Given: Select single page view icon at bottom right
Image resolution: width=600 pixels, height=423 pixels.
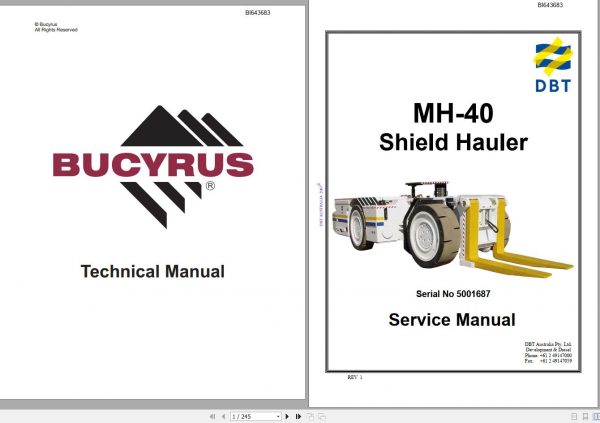Looking at the screenshot, I should [x=574, y=416].
